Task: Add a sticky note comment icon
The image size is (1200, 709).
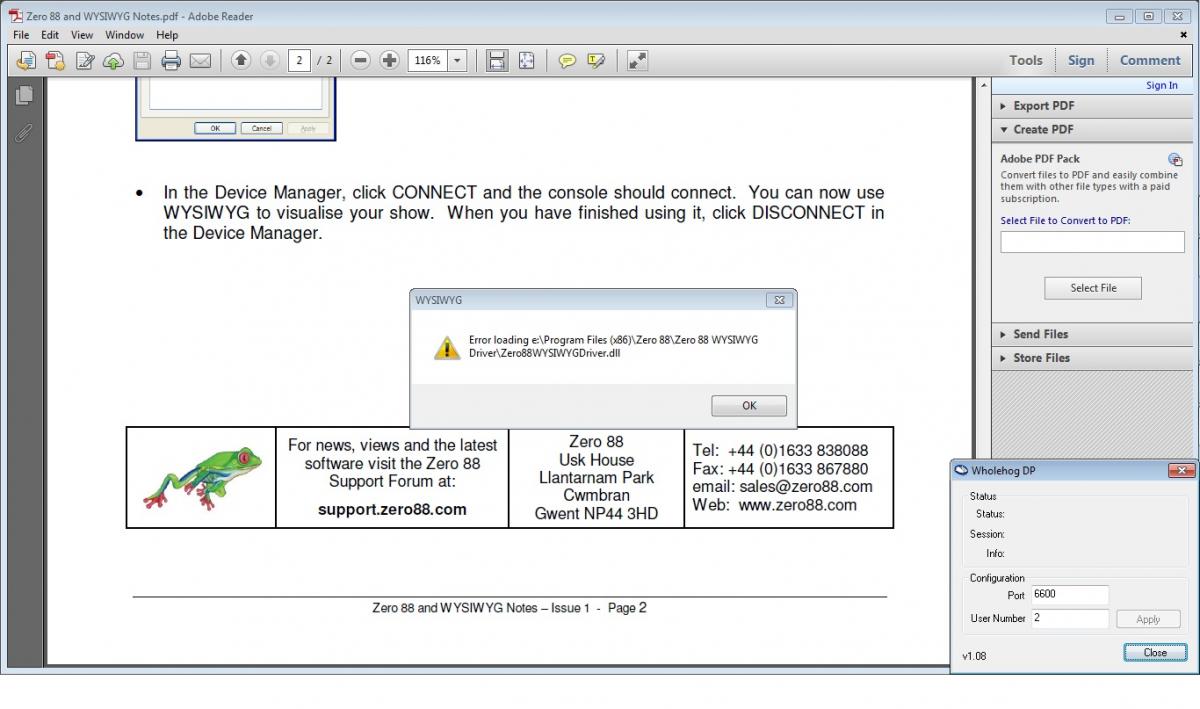Action: click(x=567, y=61)
